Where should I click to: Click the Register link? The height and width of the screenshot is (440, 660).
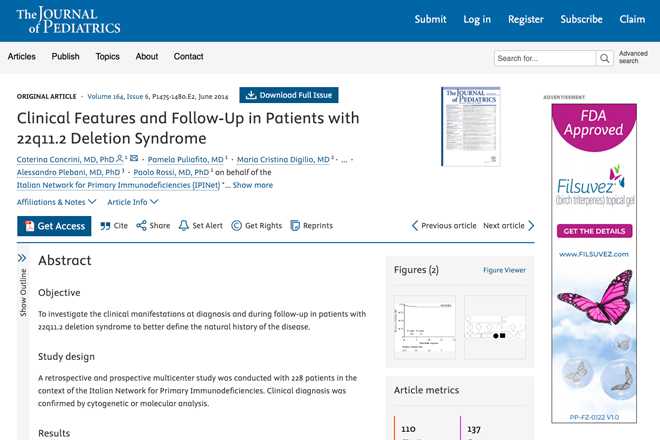click(525, 19)
